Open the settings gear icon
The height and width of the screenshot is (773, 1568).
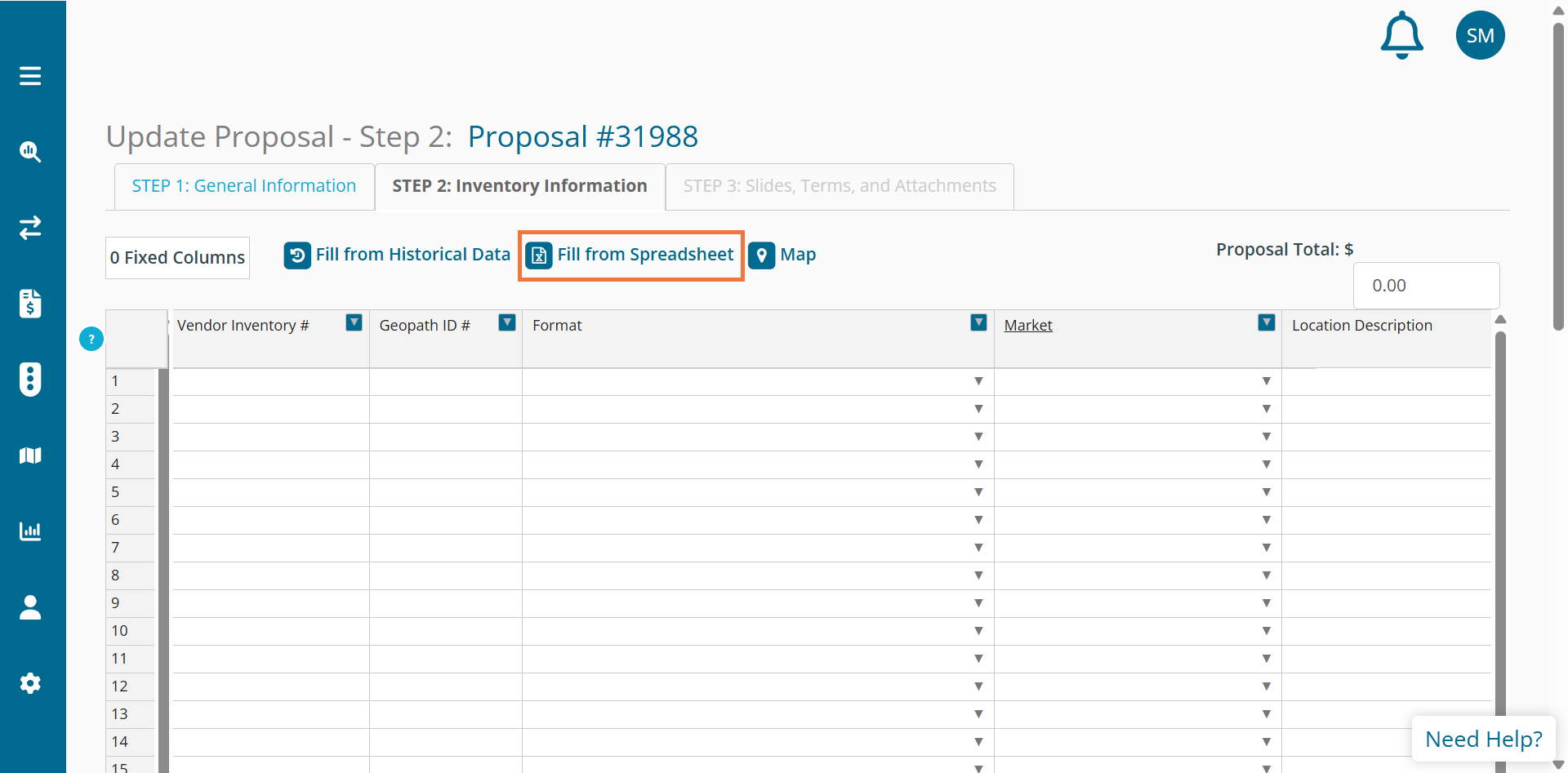[x=30, y=683]
